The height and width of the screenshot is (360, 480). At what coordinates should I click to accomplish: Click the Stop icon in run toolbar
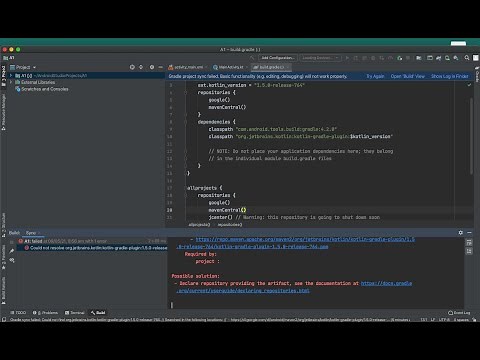click(408, 58)
